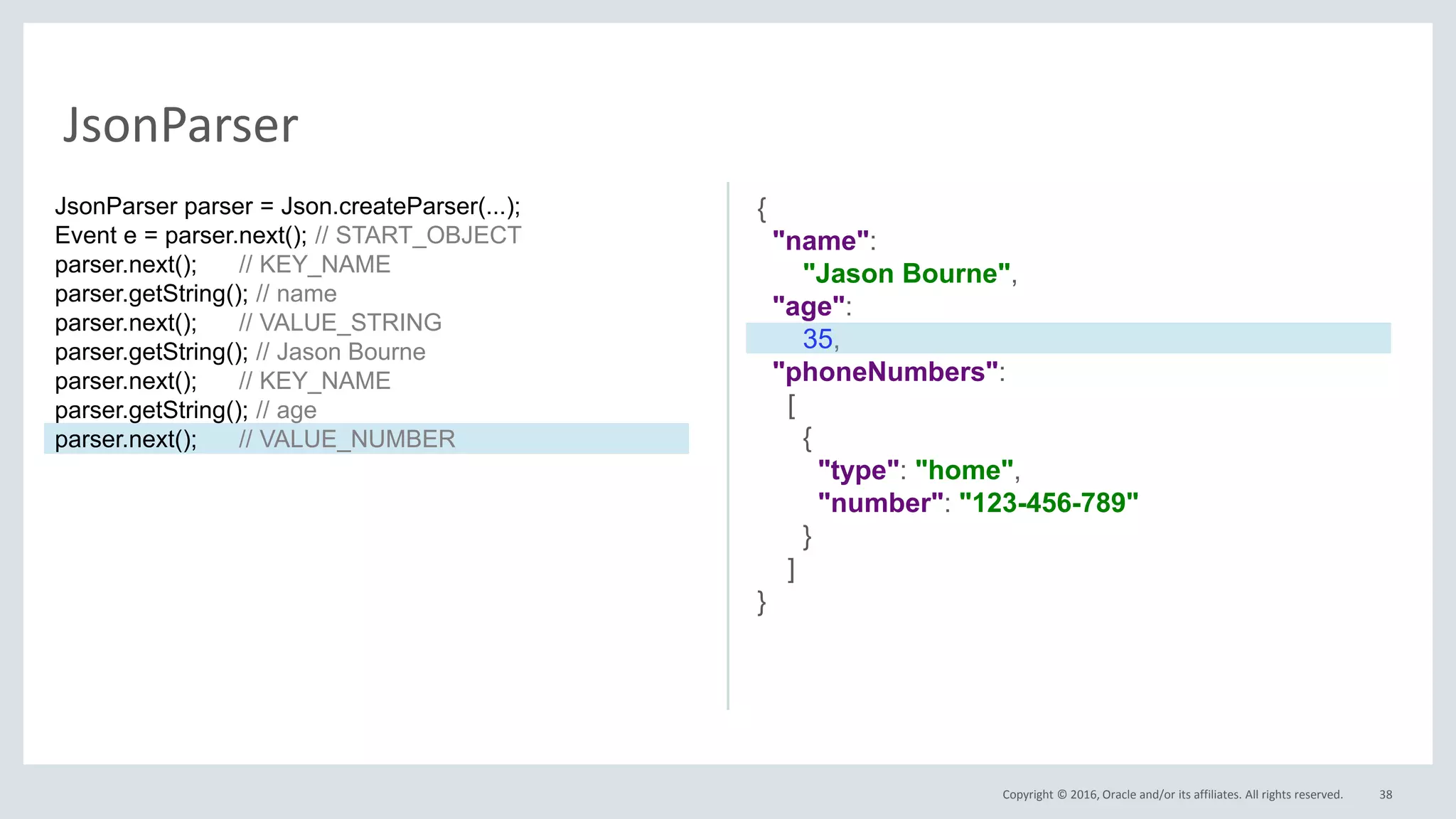
Task: Click the "phoneNumbers" JSON key
Action: tap(885, 372)
